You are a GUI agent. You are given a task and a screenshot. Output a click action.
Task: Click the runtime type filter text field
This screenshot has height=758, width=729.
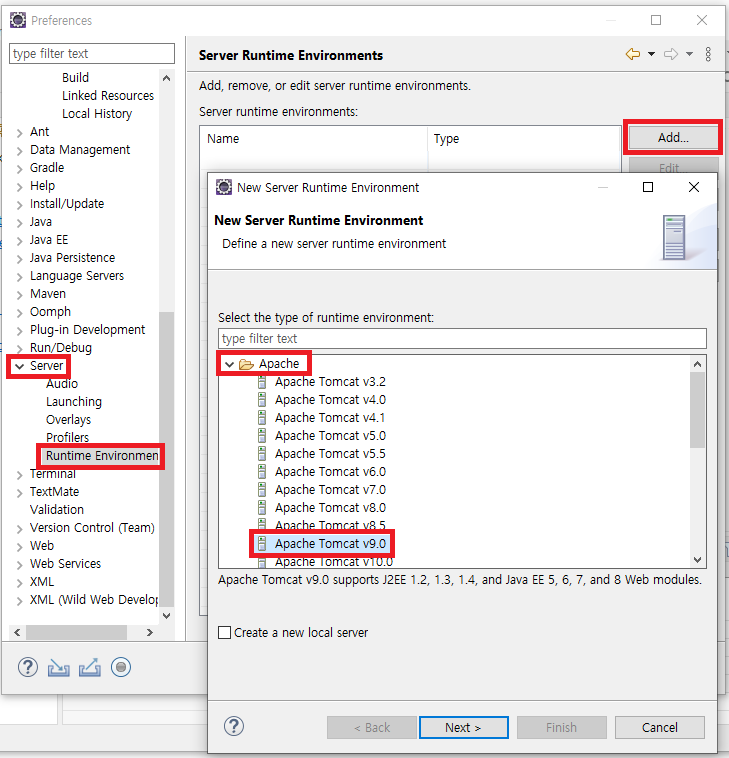click(462, 338)
